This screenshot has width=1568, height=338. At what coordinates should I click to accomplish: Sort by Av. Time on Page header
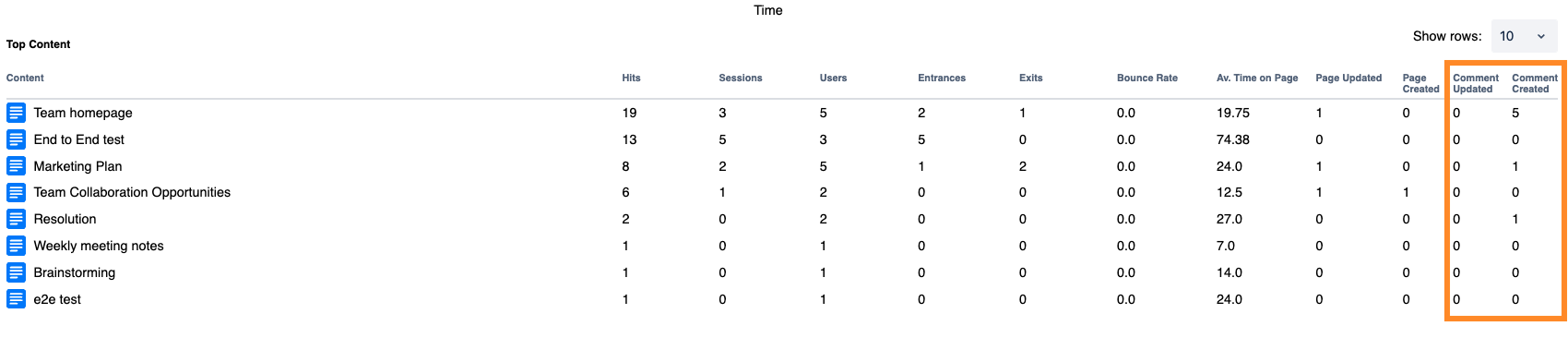1257,78
